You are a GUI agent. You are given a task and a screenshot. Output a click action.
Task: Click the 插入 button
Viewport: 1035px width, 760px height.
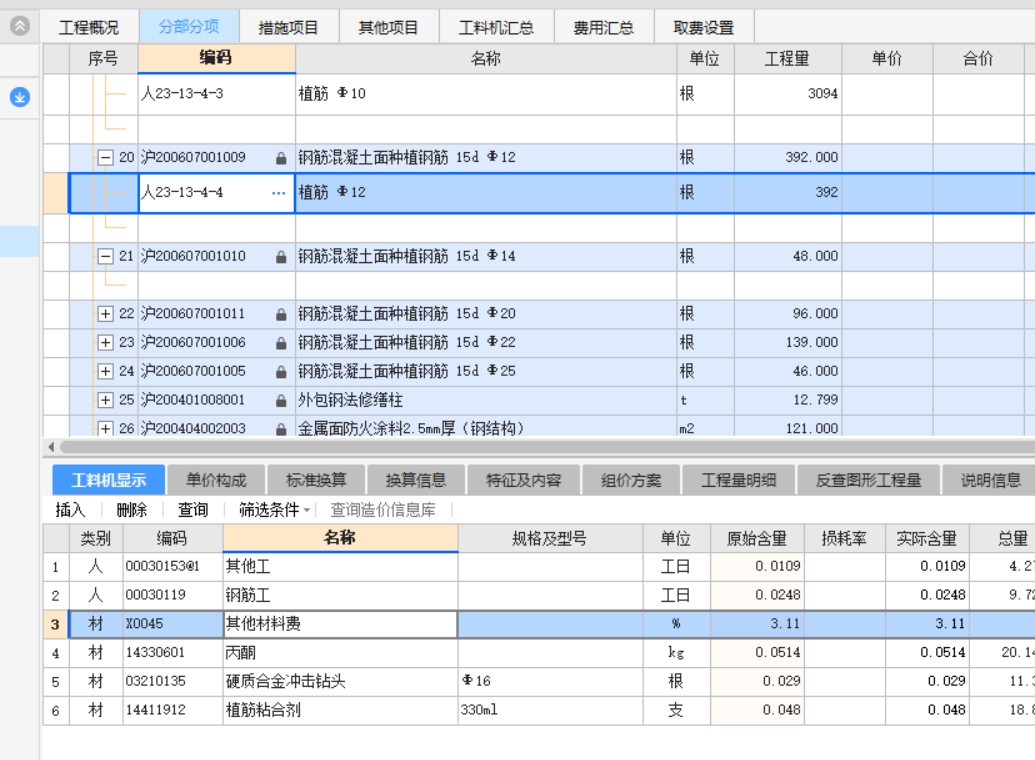[x=71, y=510]
